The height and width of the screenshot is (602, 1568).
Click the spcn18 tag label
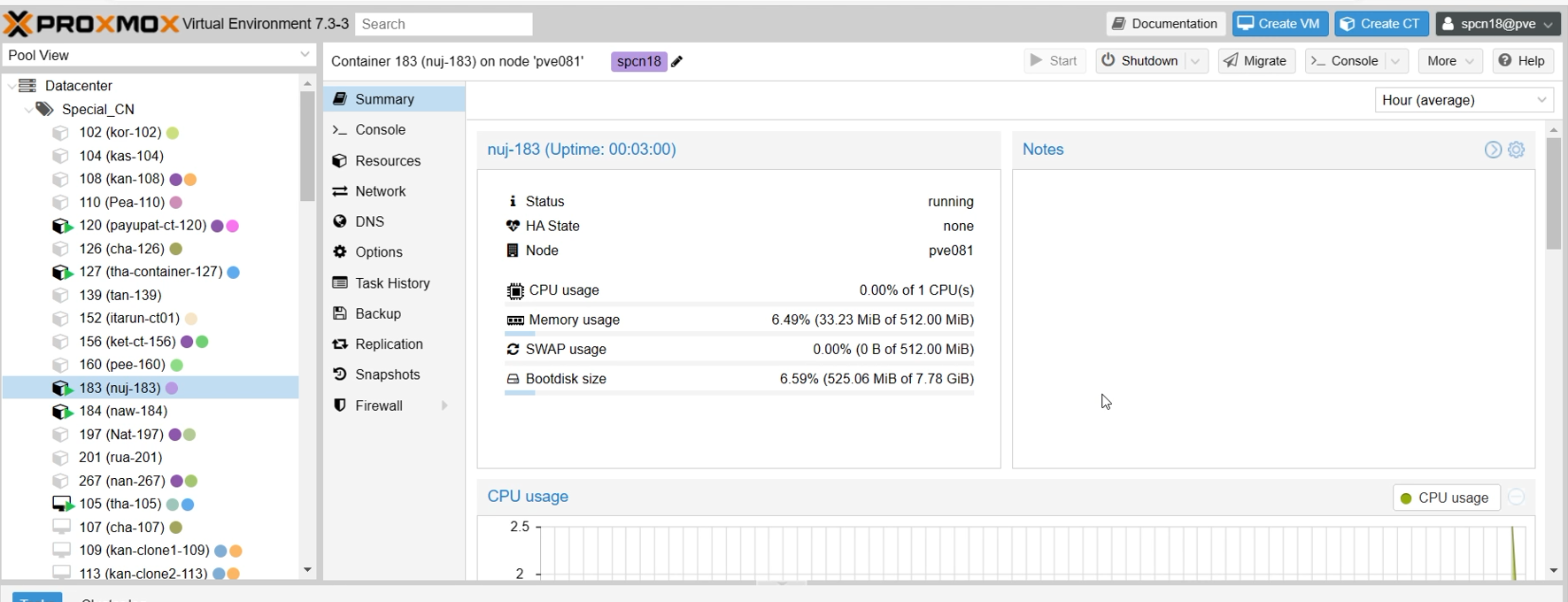639,61
